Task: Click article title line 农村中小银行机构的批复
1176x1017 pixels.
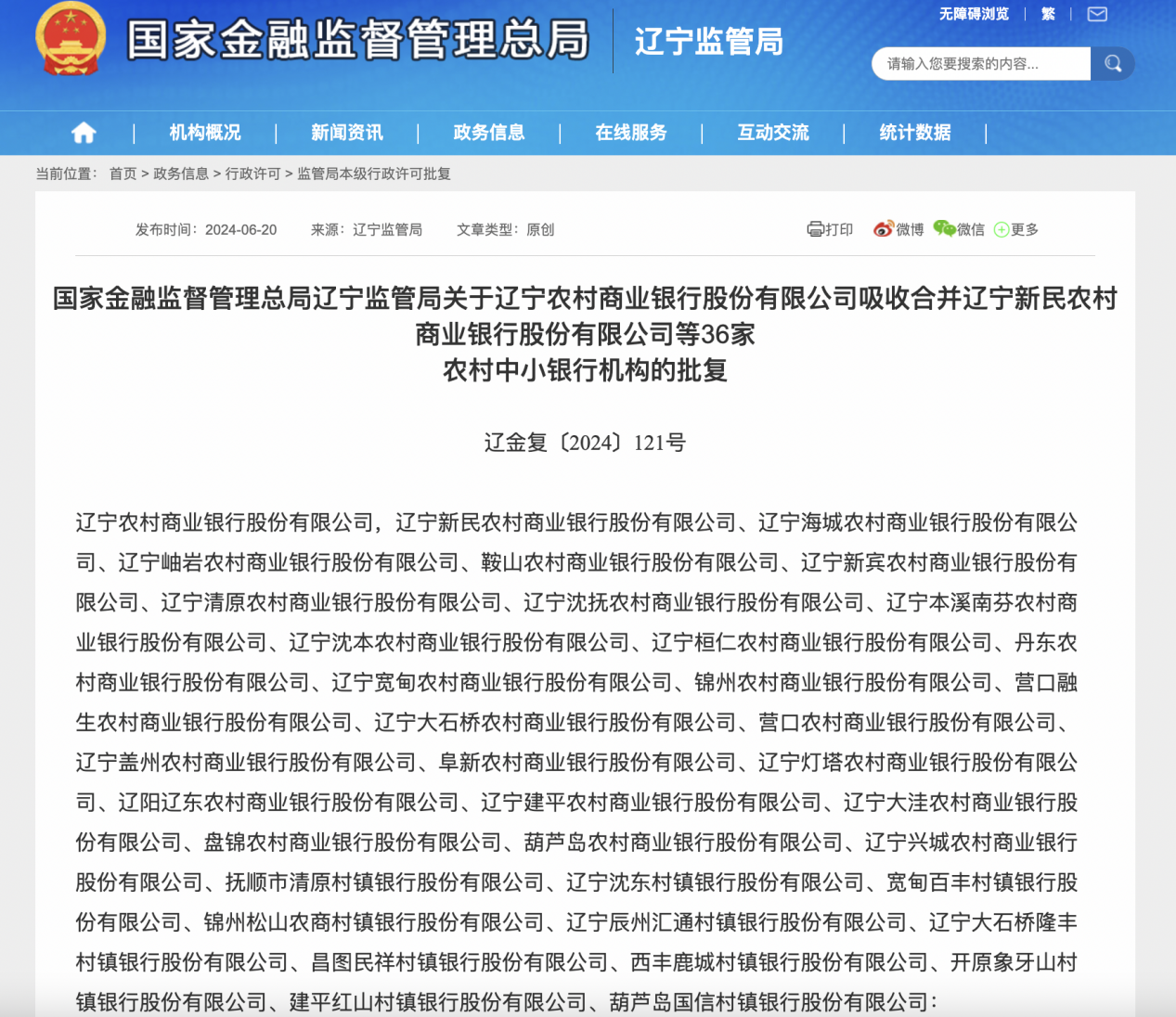Action: click(x=585, y=370)
